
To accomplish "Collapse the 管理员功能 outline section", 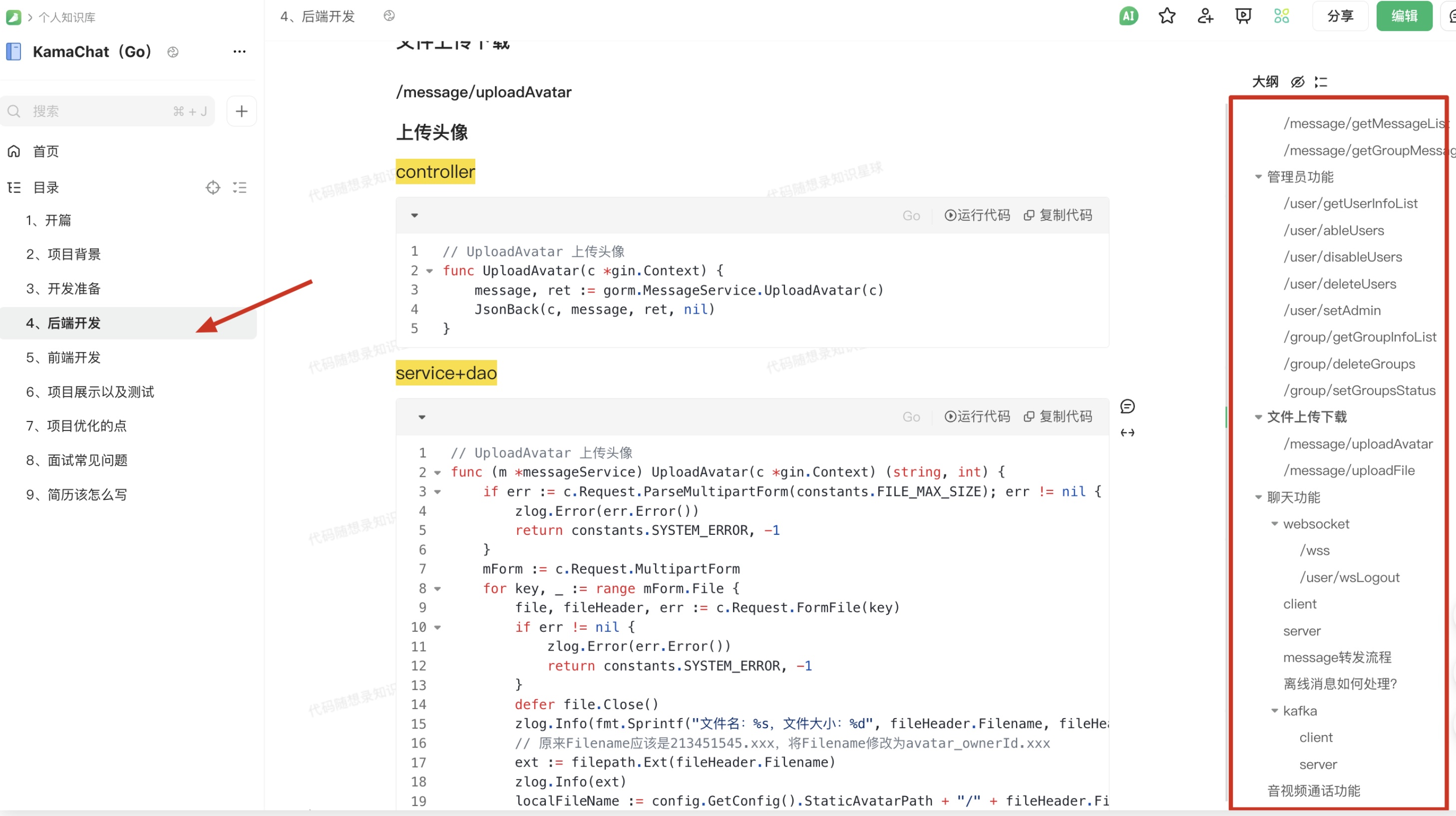I will (x=1258, y=177).
